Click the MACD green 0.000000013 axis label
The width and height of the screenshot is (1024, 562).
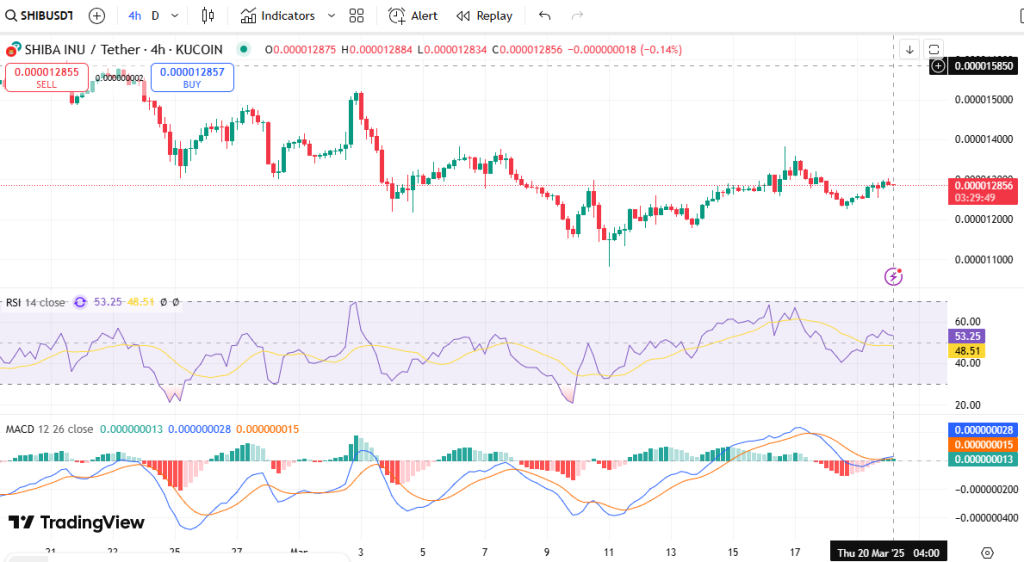pos(983,459)
